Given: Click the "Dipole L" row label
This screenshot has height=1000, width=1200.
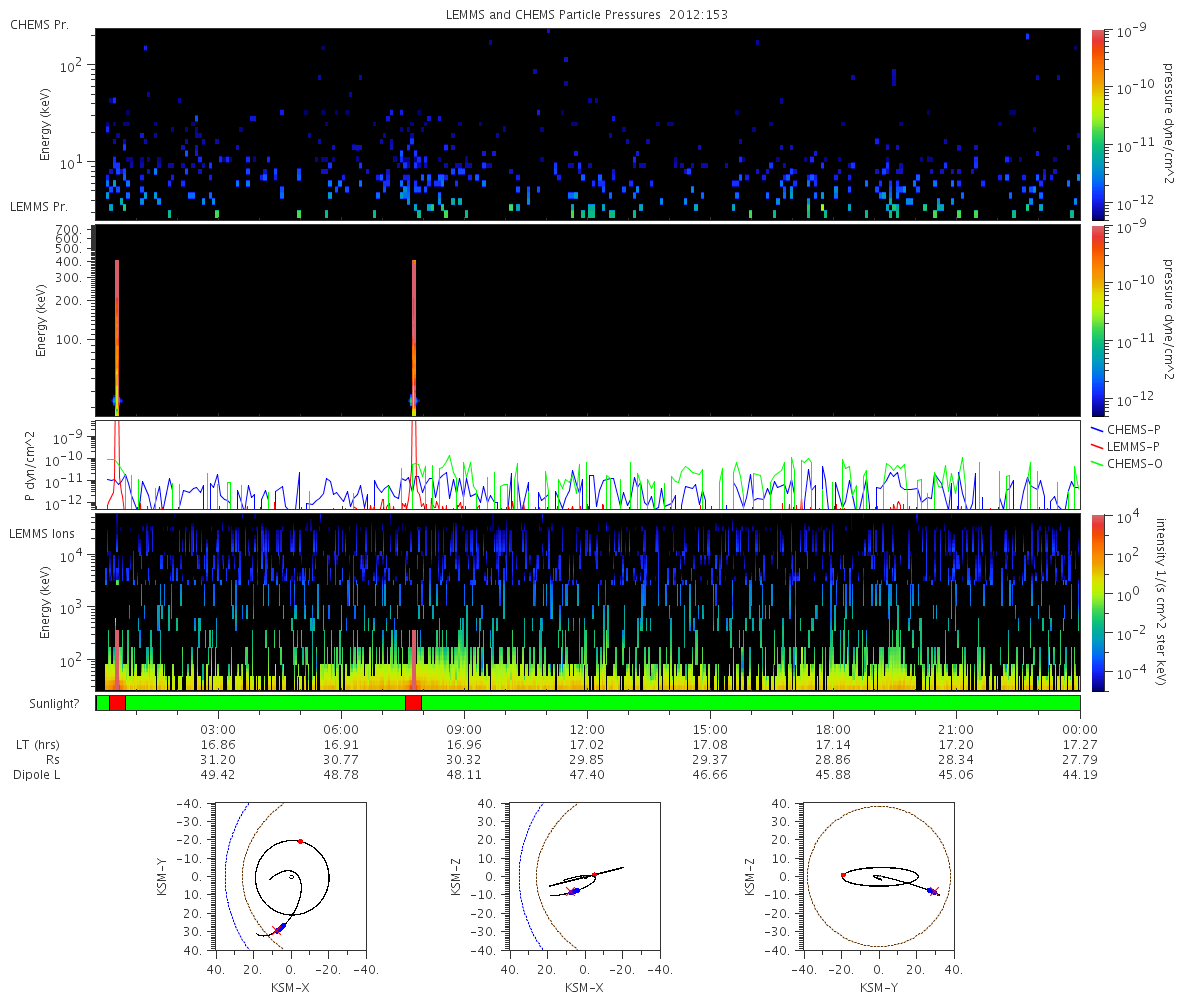Looking at the screenshot, I should pyautogui.click(x=39, y=775).
